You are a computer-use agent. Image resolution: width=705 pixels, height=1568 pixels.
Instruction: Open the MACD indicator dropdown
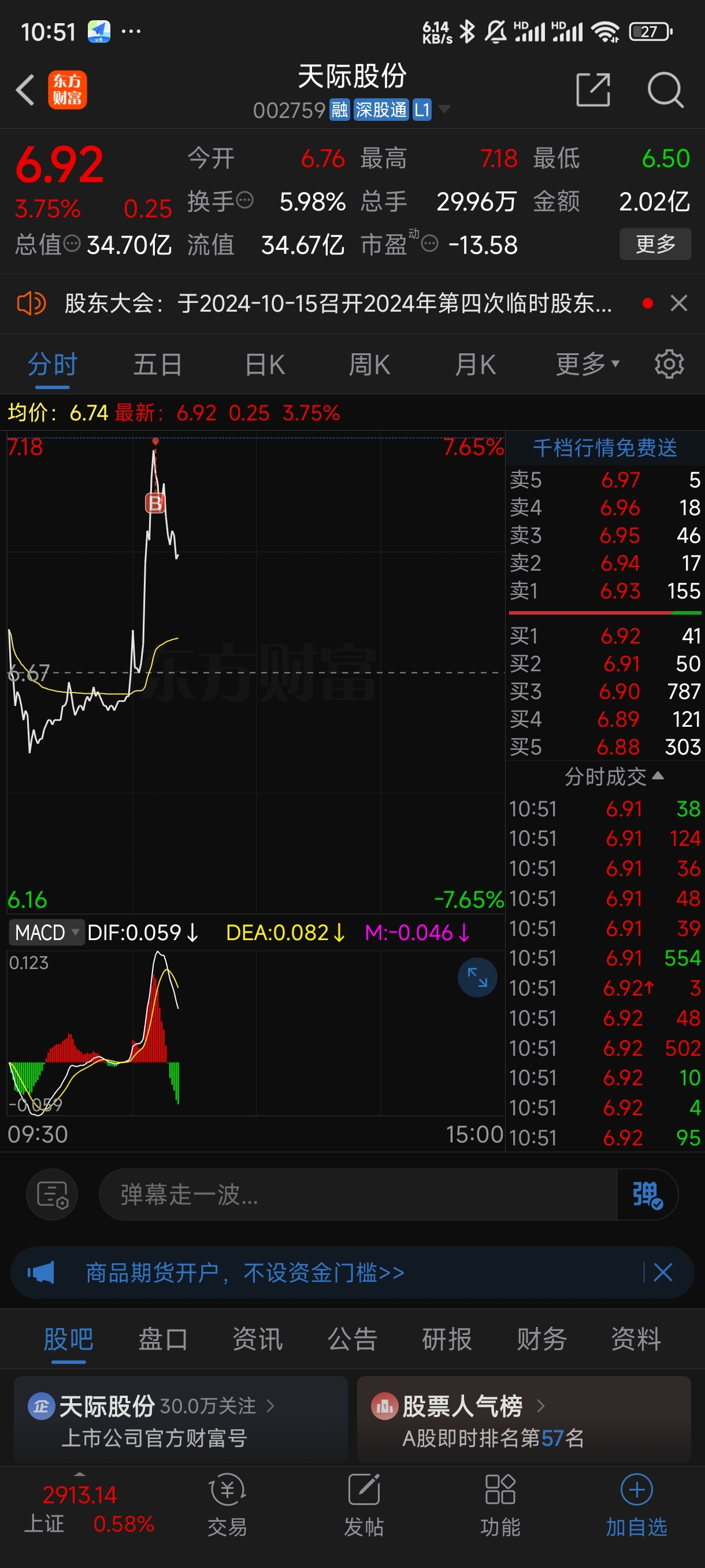(x=47, y=932)
